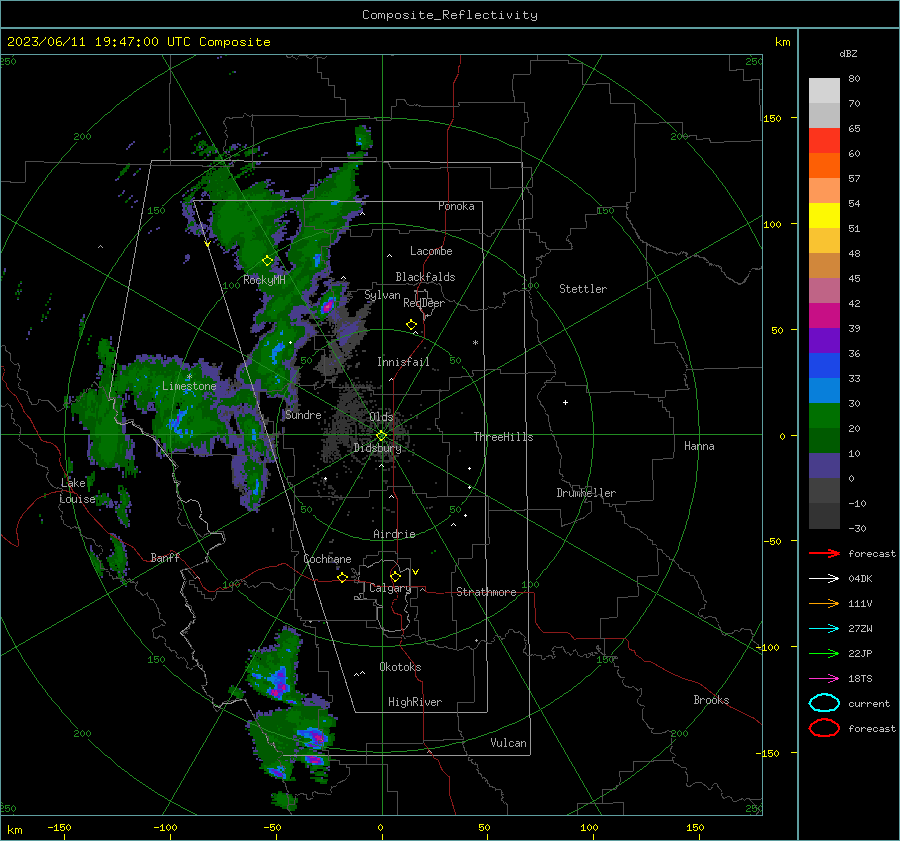Viewport: 900px width, 841px height.
Task: Click the yellow radar-center diamond at Didsbury
Action: pyautogui.click(x=381, y=436)
